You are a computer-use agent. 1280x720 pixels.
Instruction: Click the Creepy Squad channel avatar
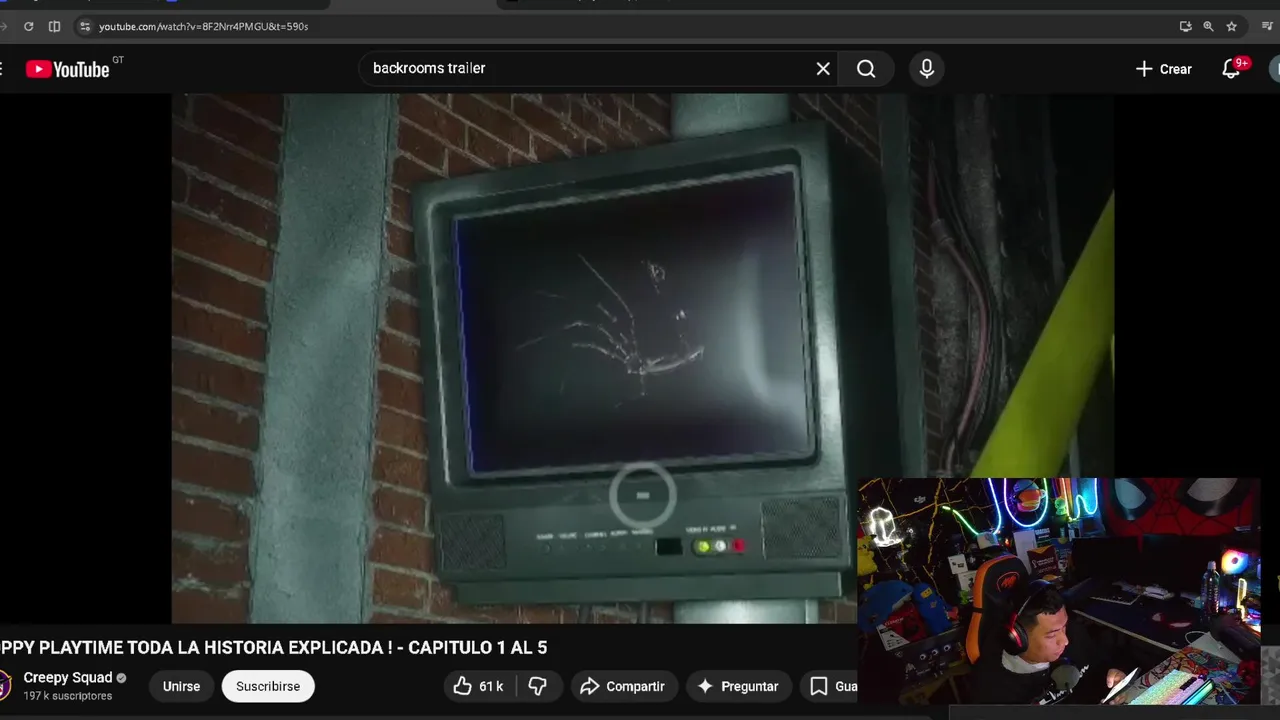5,686
